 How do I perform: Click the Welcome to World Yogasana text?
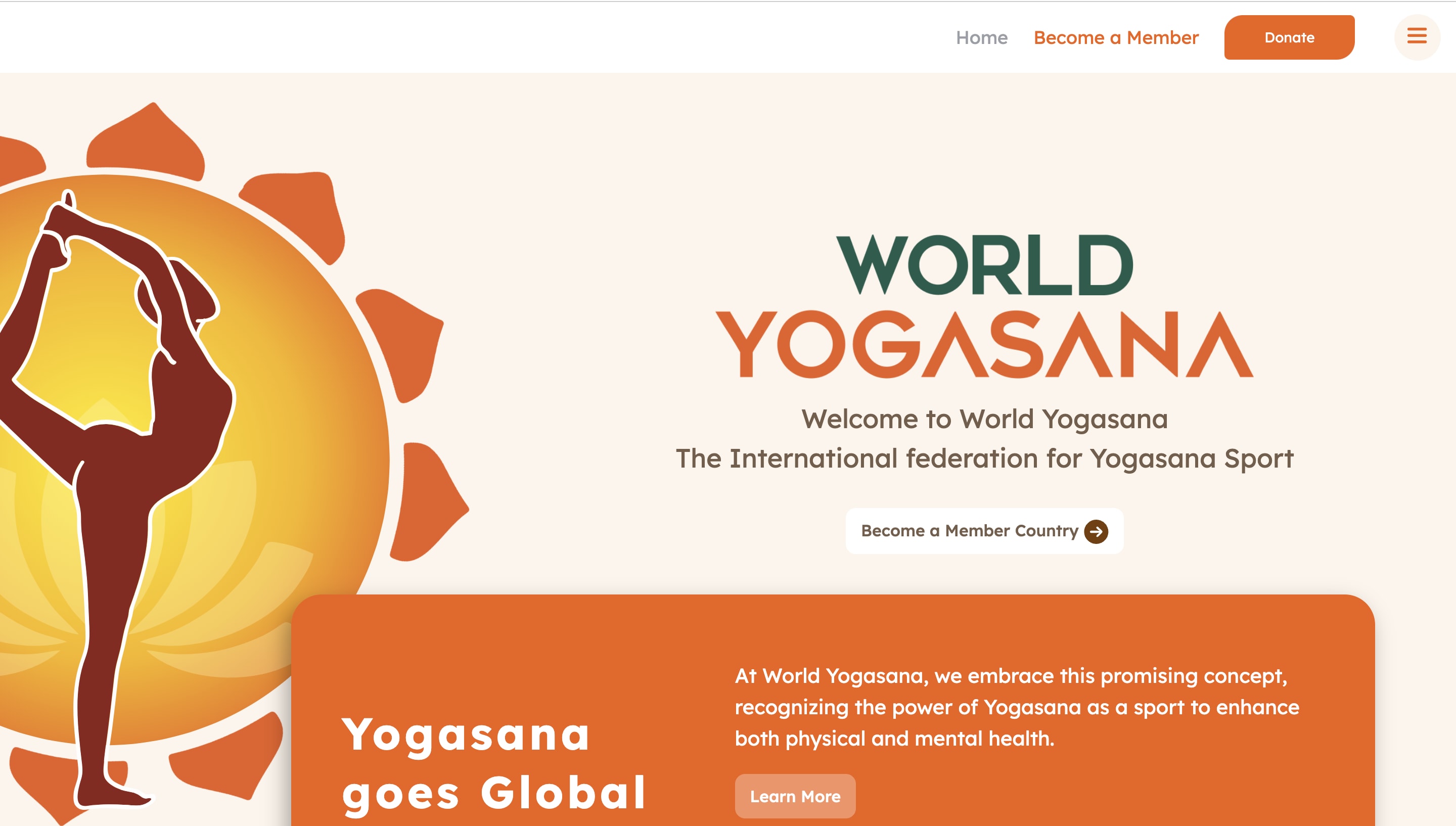tap(984, 419)
